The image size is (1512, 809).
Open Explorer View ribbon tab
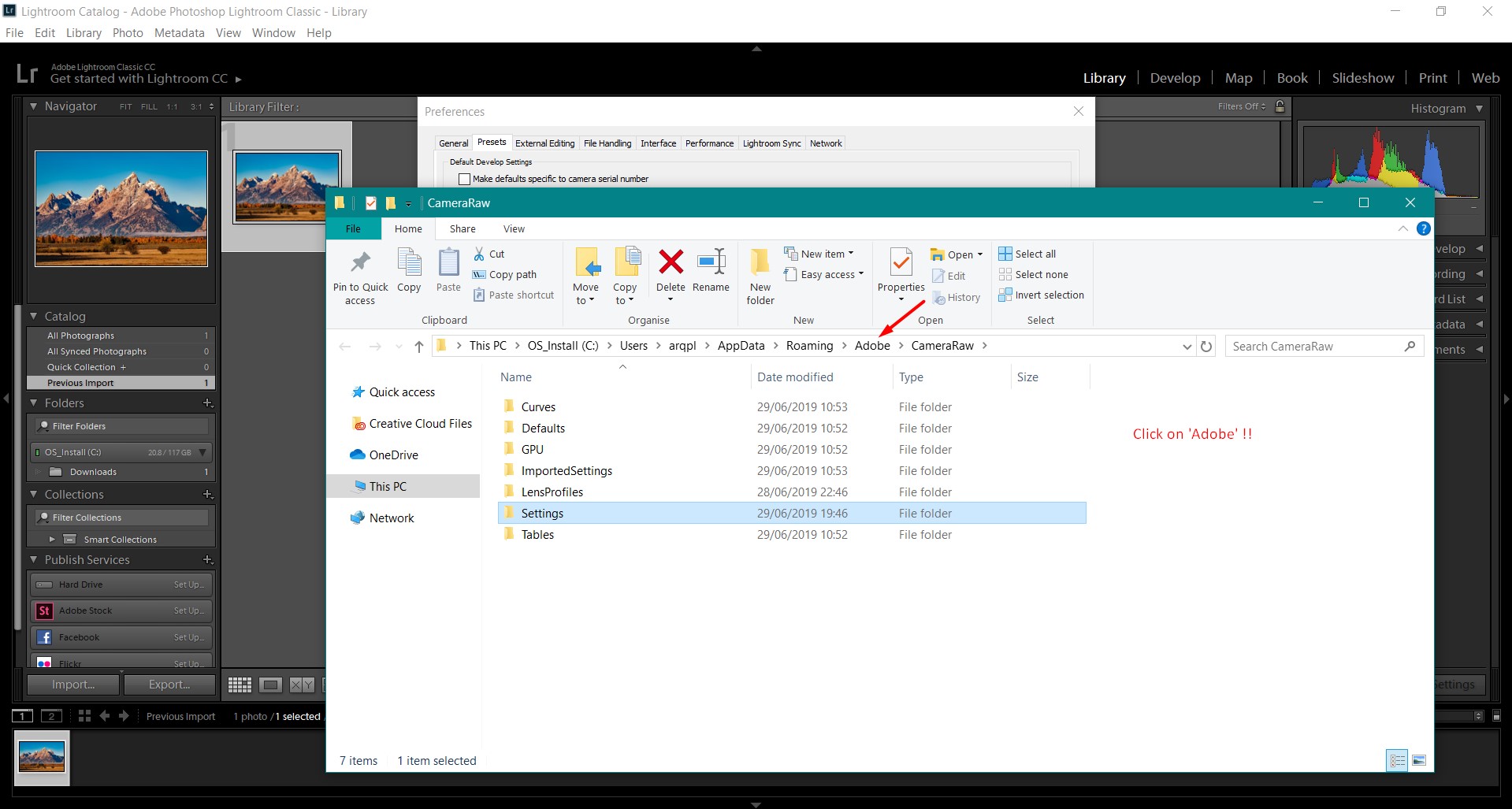click(x=514, y=228)
